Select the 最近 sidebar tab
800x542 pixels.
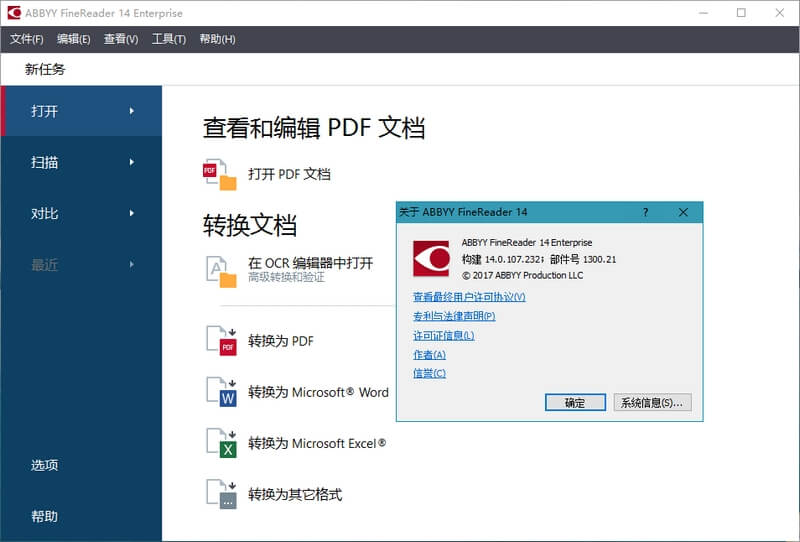(x=82, y=264)
